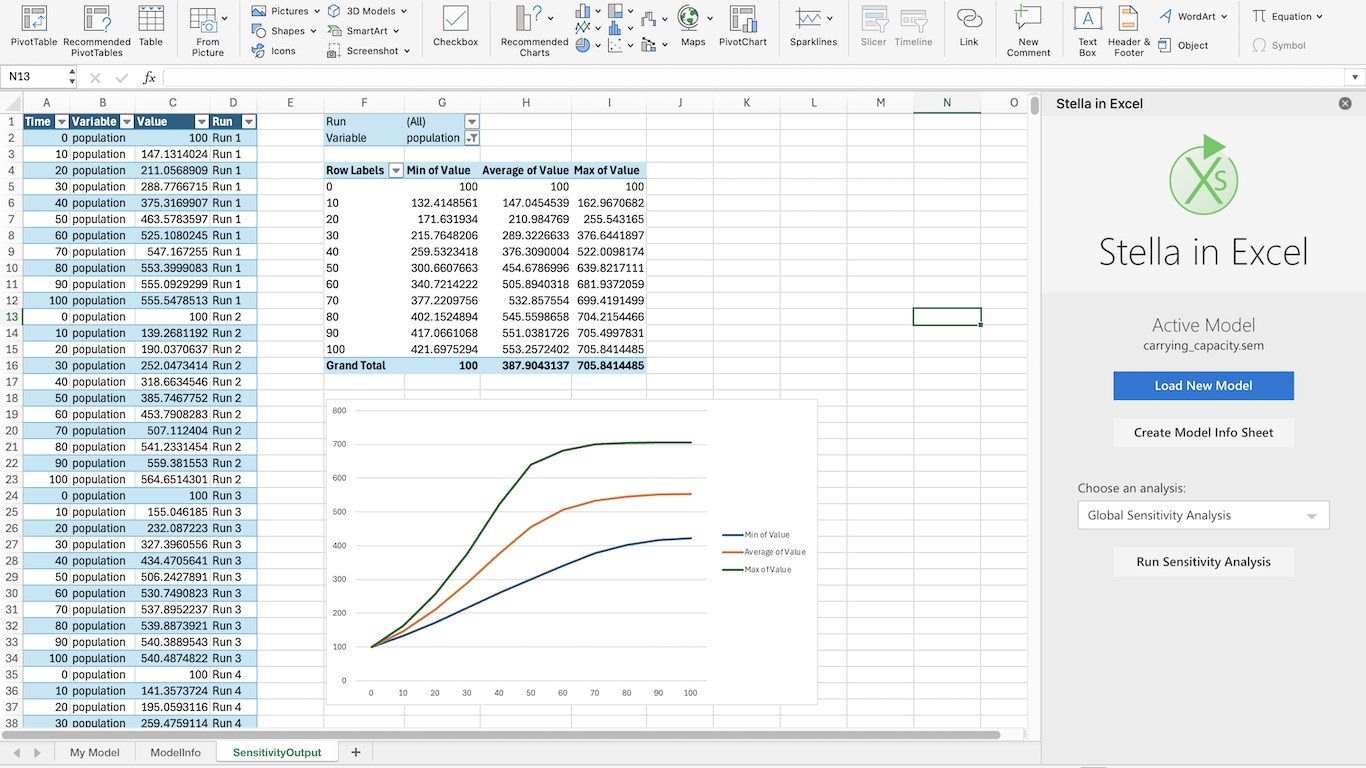This screenshot has height=768, width=1366.
Task: Add a new sheet with plus button
Action: (355, 752)
